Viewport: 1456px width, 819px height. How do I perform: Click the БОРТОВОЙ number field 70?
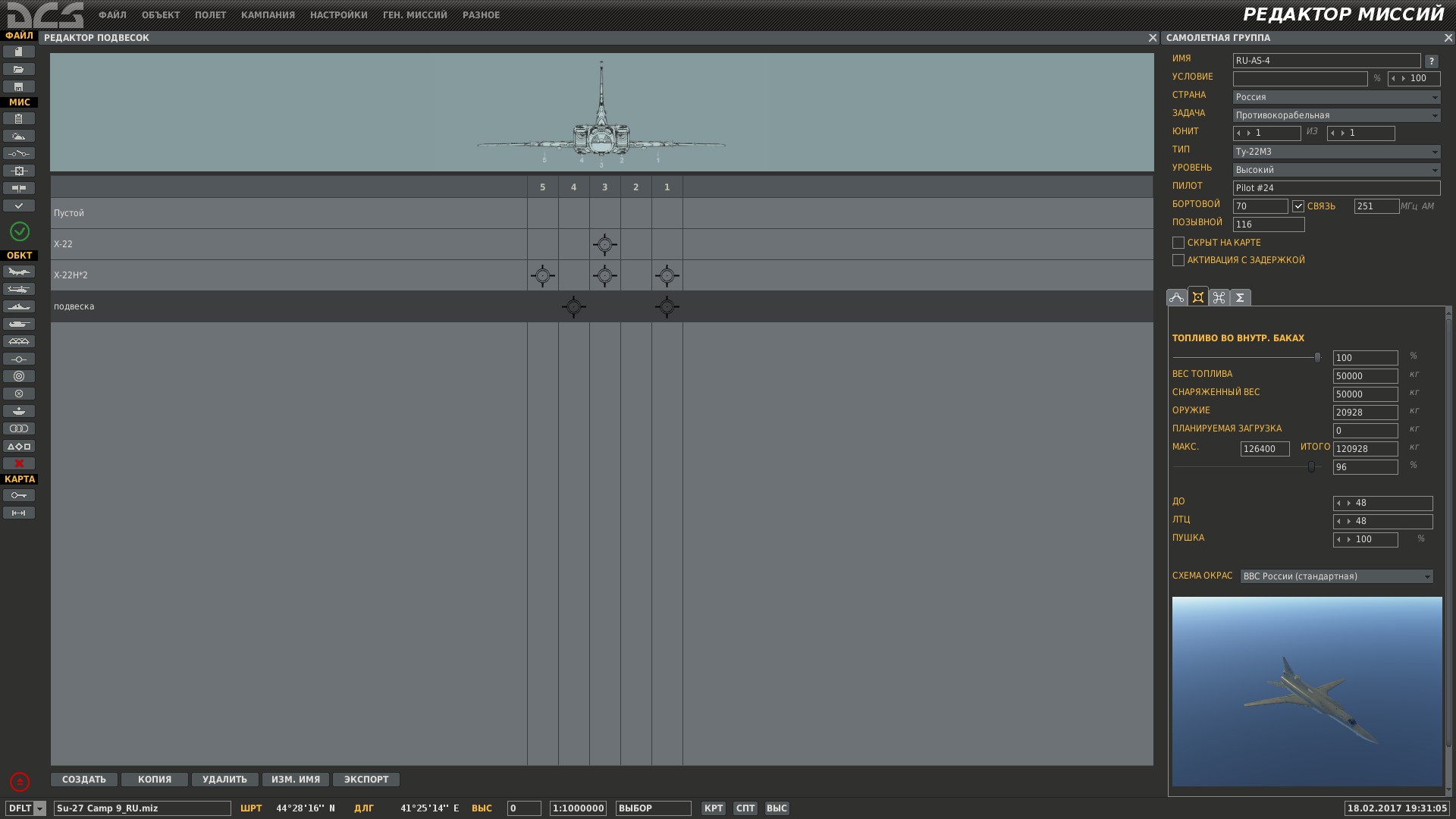(x=1260, y=206)
